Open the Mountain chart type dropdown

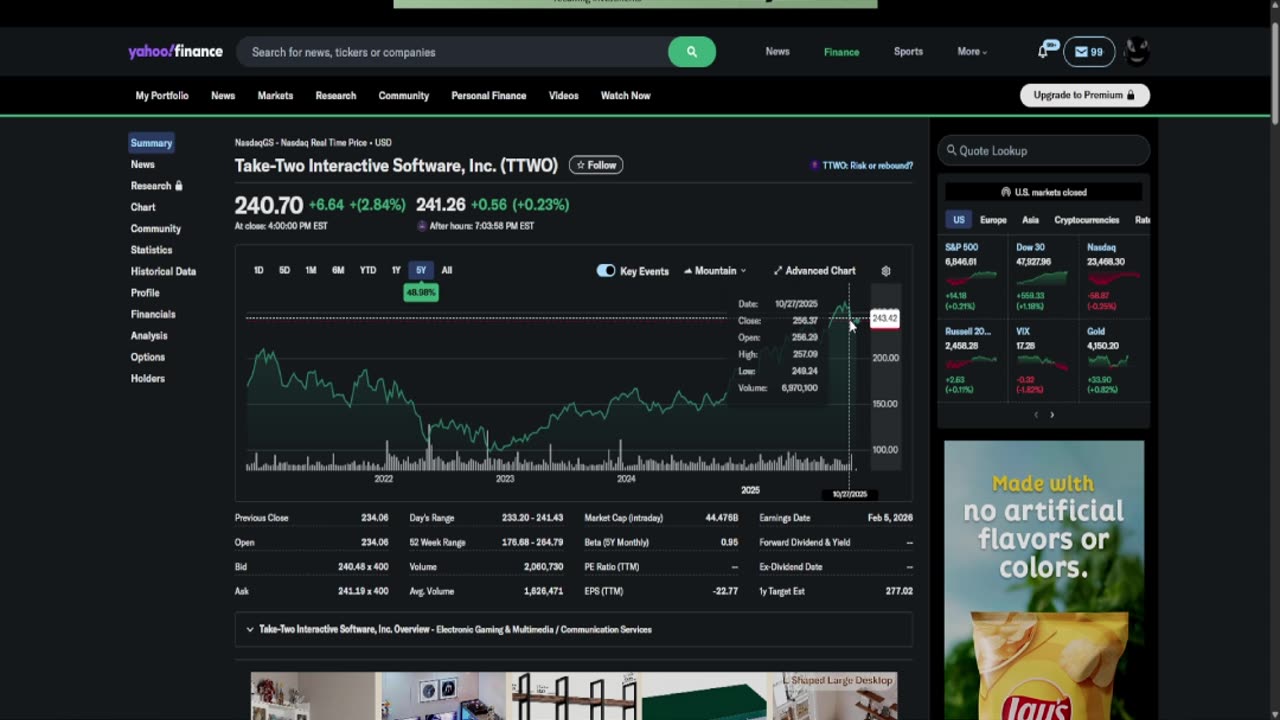[x=715, y=271]
